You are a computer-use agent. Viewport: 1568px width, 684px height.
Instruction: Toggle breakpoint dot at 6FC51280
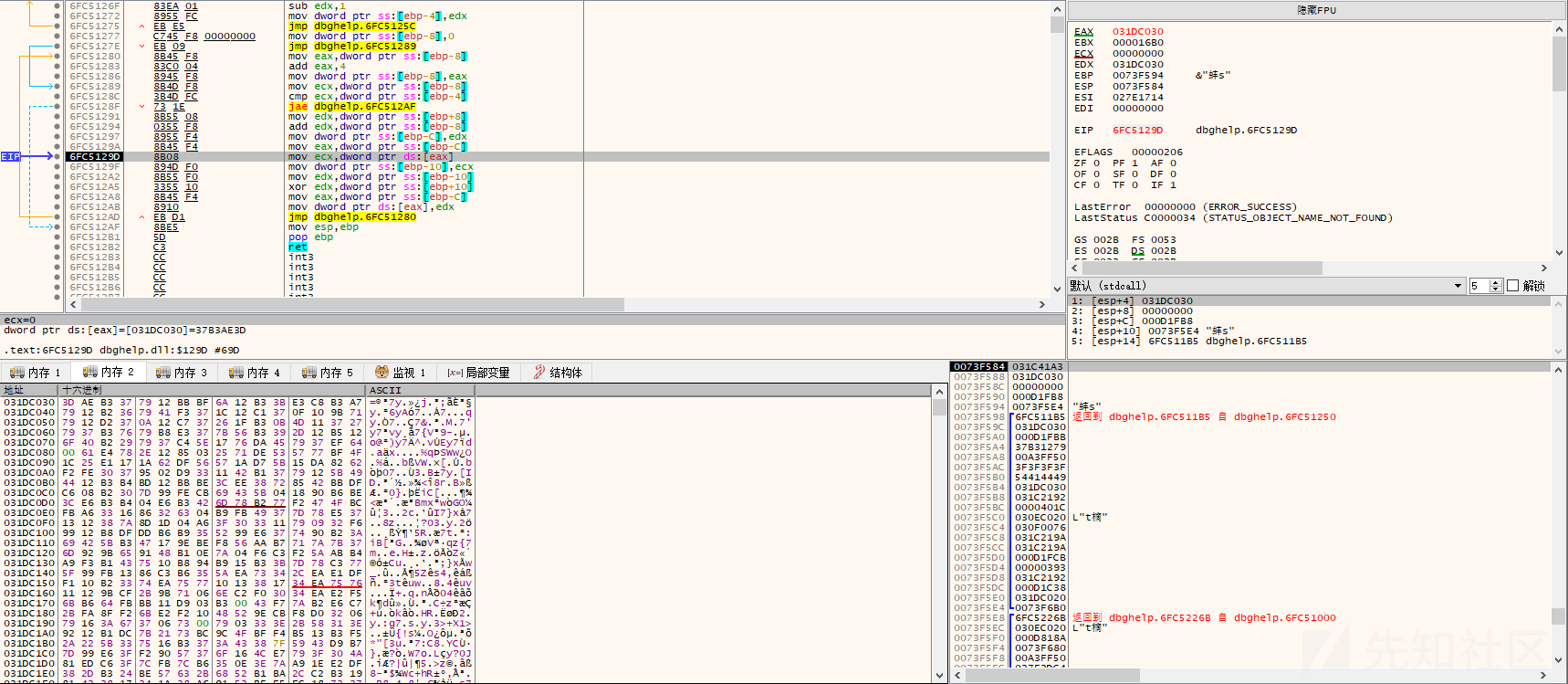tap(57, 57)
